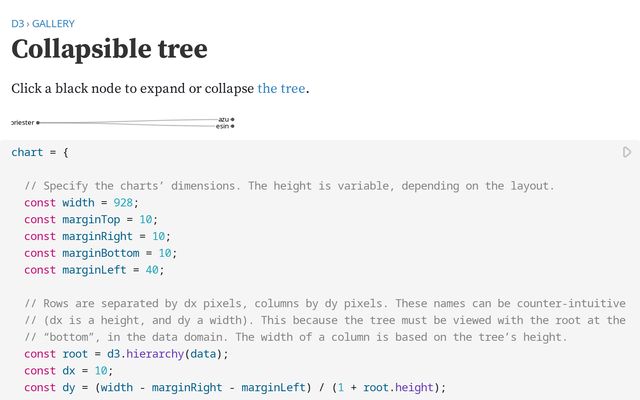Open the D3 breadcrumb link
The width and height of the screenshot is (640, 400).
17,23
